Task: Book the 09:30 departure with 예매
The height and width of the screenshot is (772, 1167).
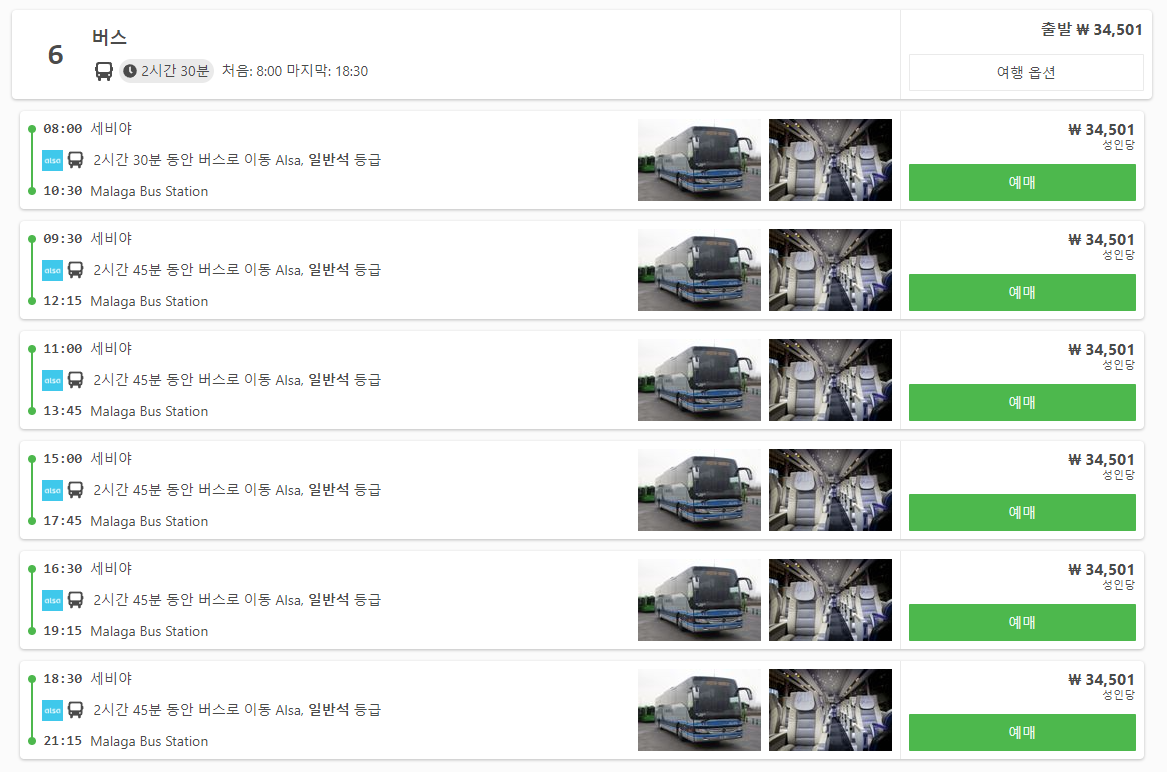Action: point(1022,293)
